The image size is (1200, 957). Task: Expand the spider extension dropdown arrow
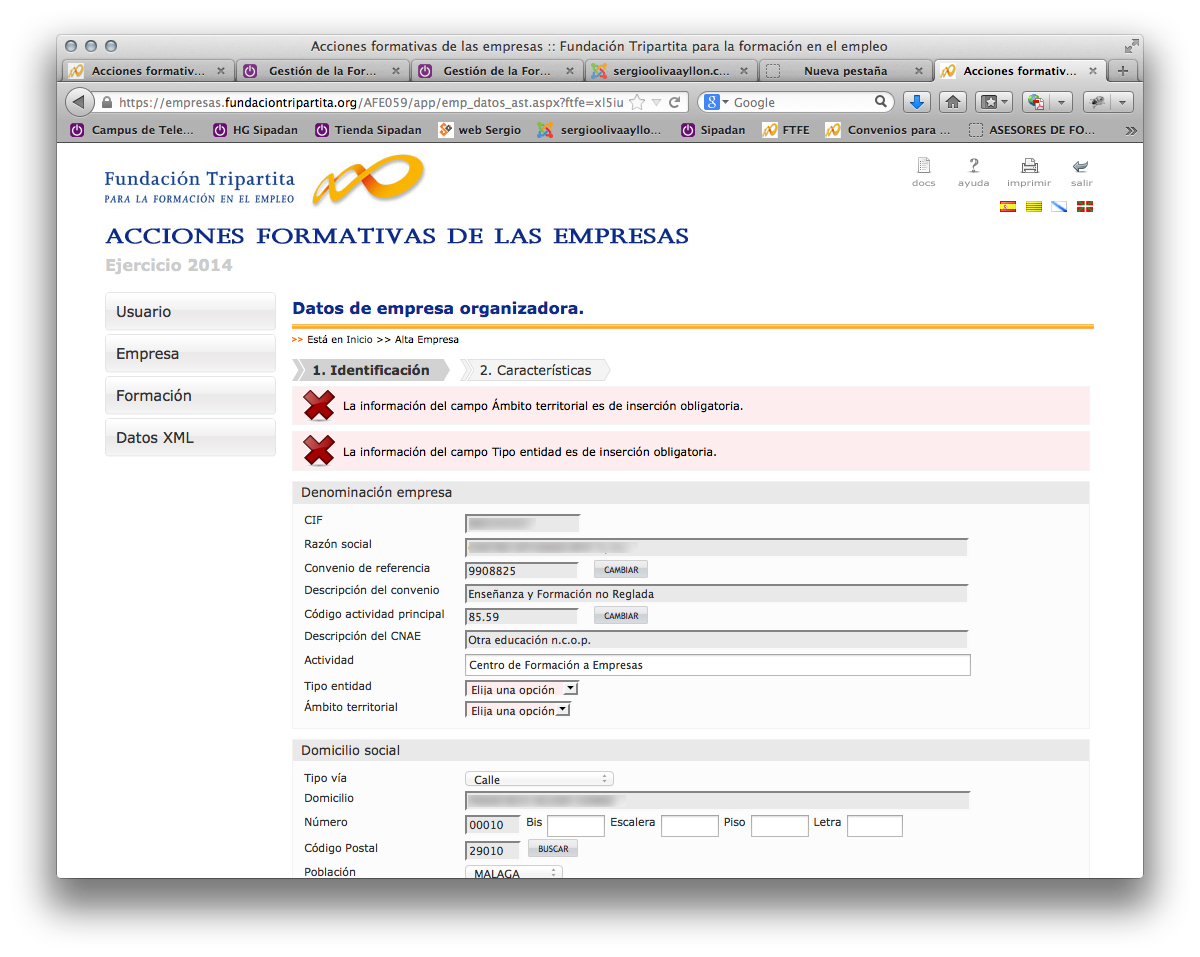pyautogui.click(x=1123, y=102)
